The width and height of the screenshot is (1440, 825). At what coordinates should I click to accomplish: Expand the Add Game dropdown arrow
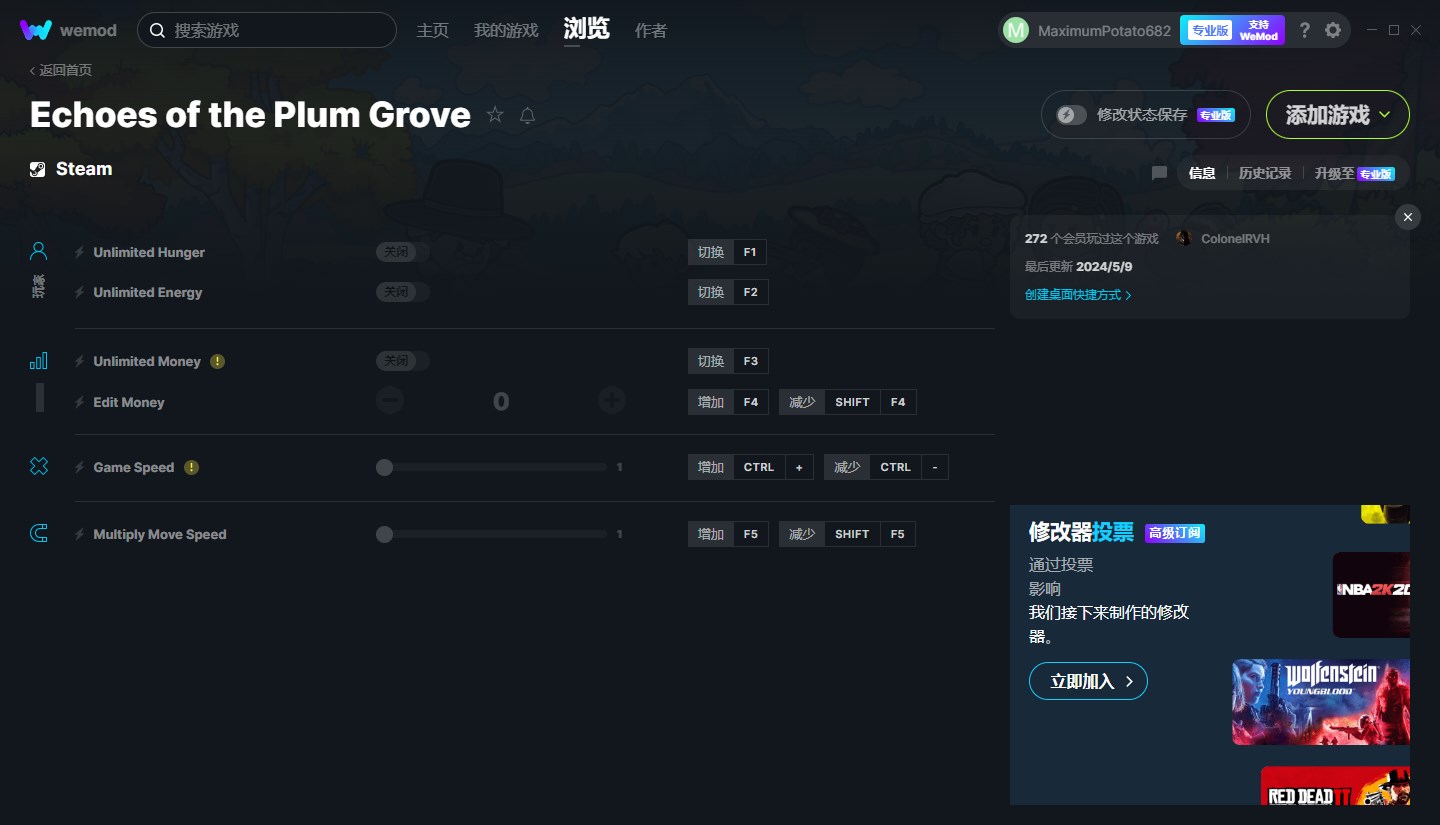1385,115
